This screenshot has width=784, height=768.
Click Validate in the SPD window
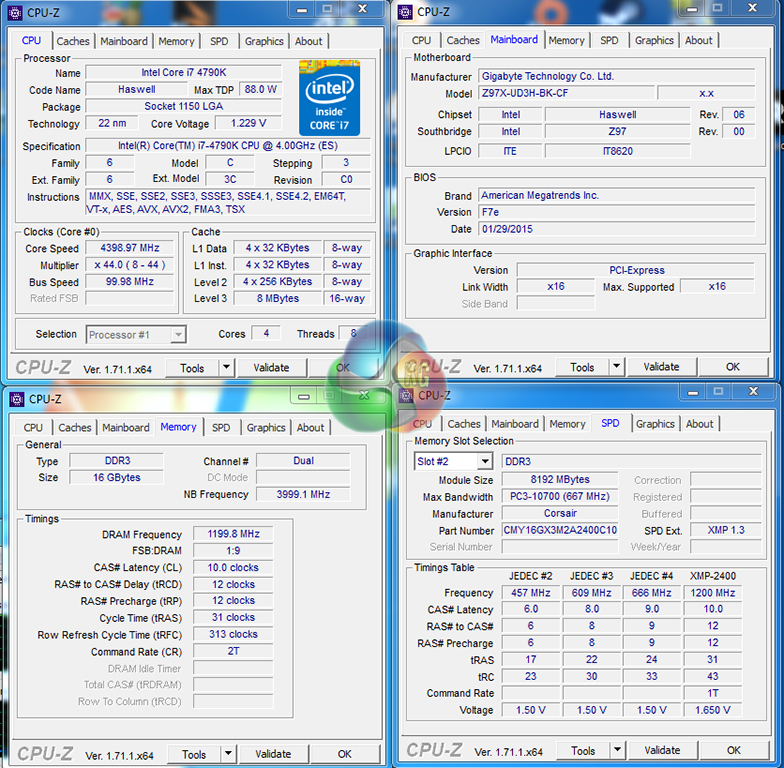[662, 750]
